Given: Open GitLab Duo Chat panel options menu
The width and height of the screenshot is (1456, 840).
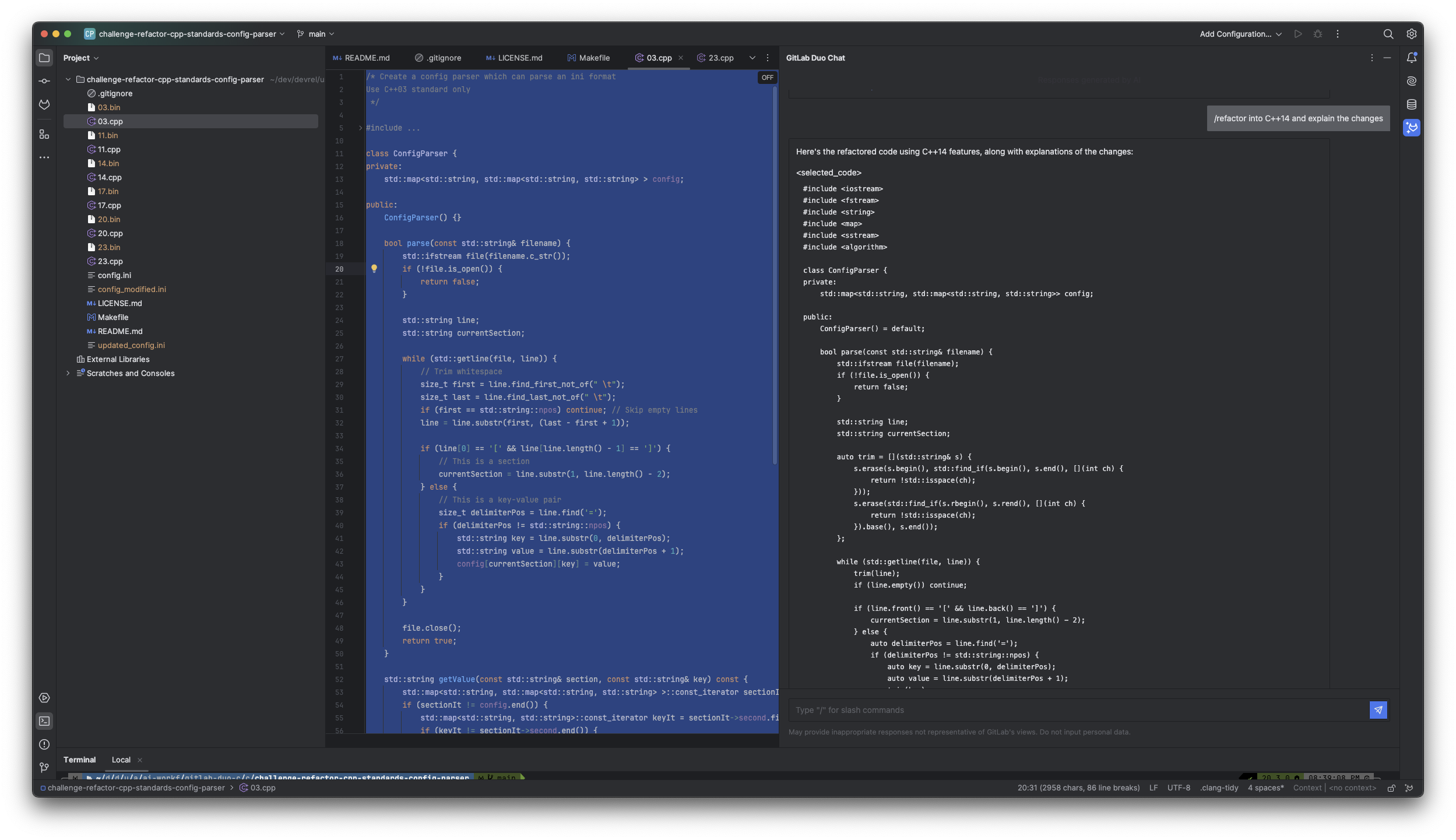Looking at the screenshot, I should click(x=1372, y=58).
